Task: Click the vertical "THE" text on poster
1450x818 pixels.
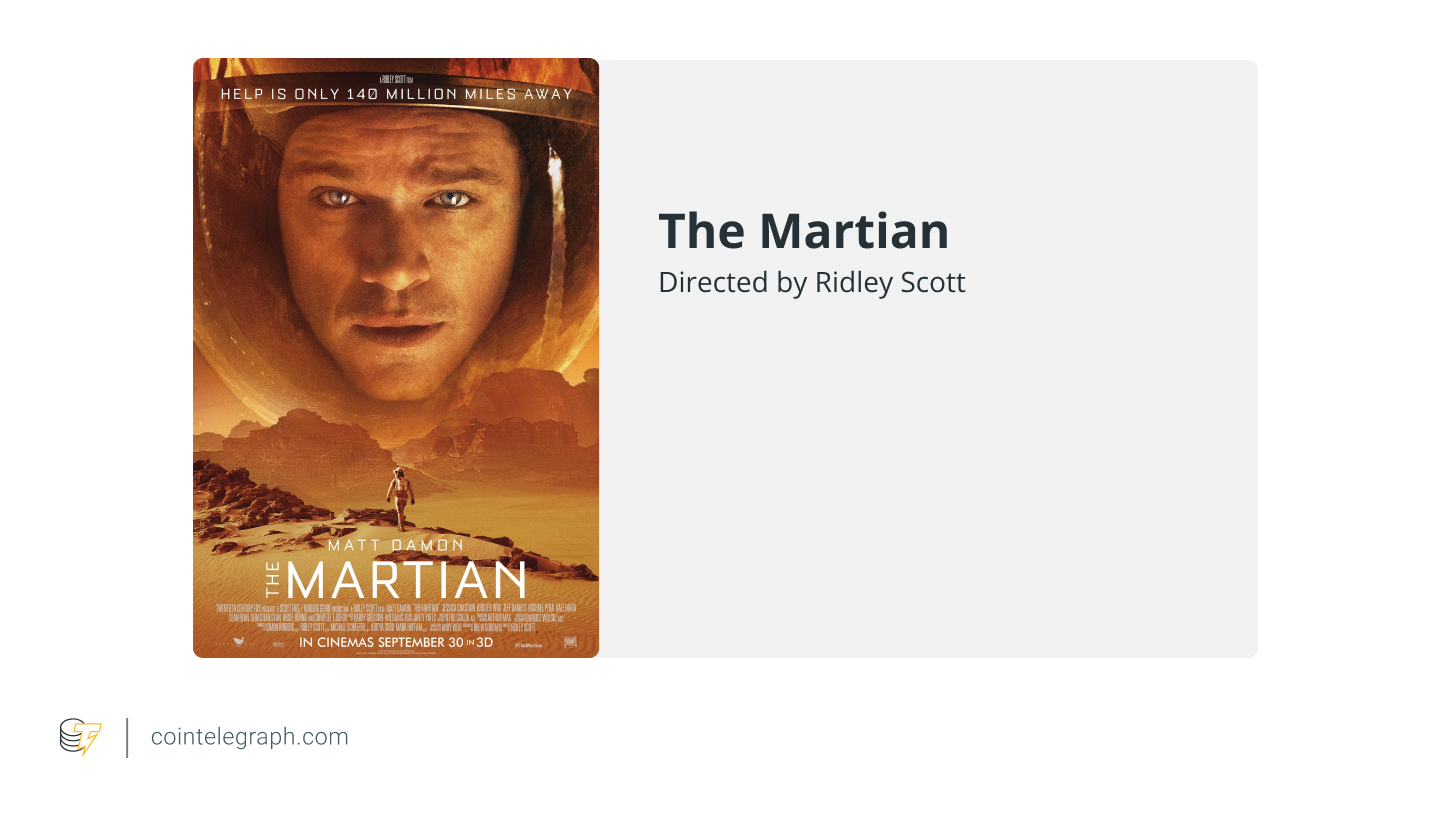Action: click(274, 581)
